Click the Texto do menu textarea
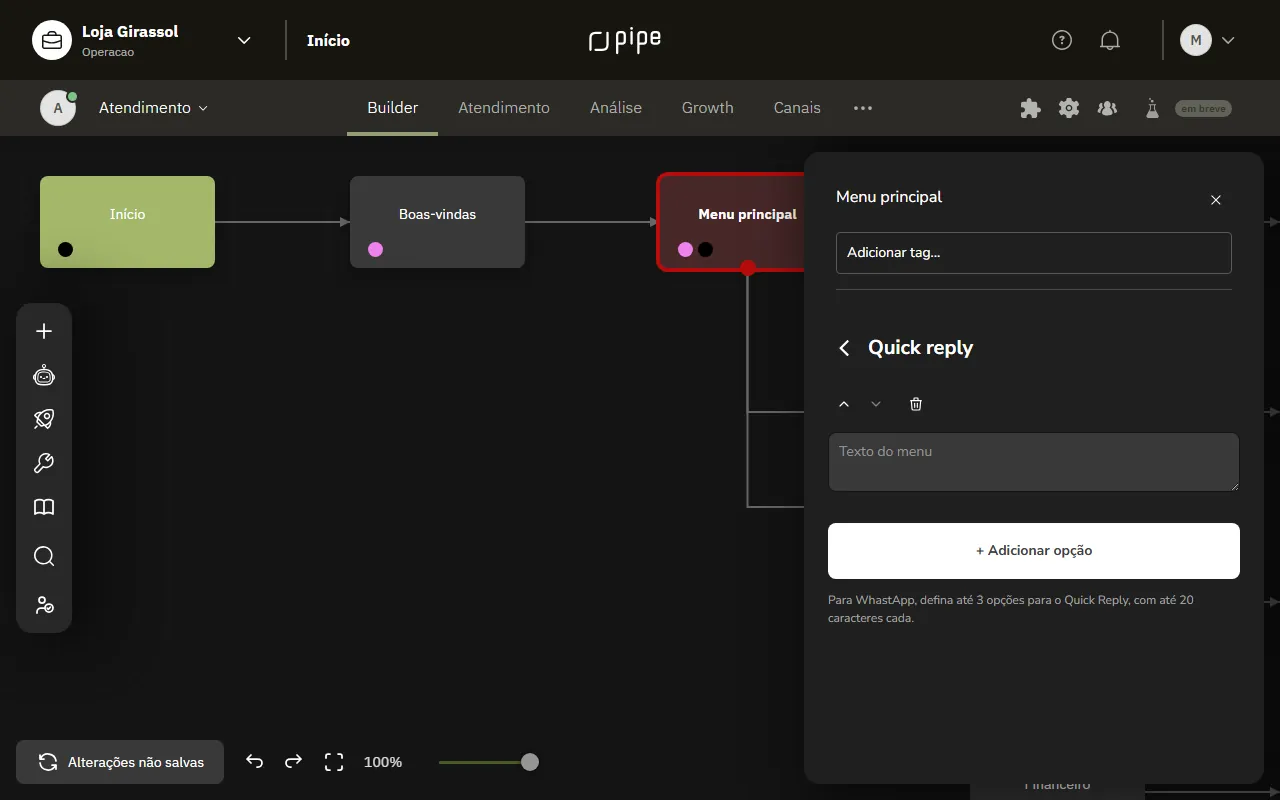This screenshot has width=1280, height=800. pos(1034,462)
